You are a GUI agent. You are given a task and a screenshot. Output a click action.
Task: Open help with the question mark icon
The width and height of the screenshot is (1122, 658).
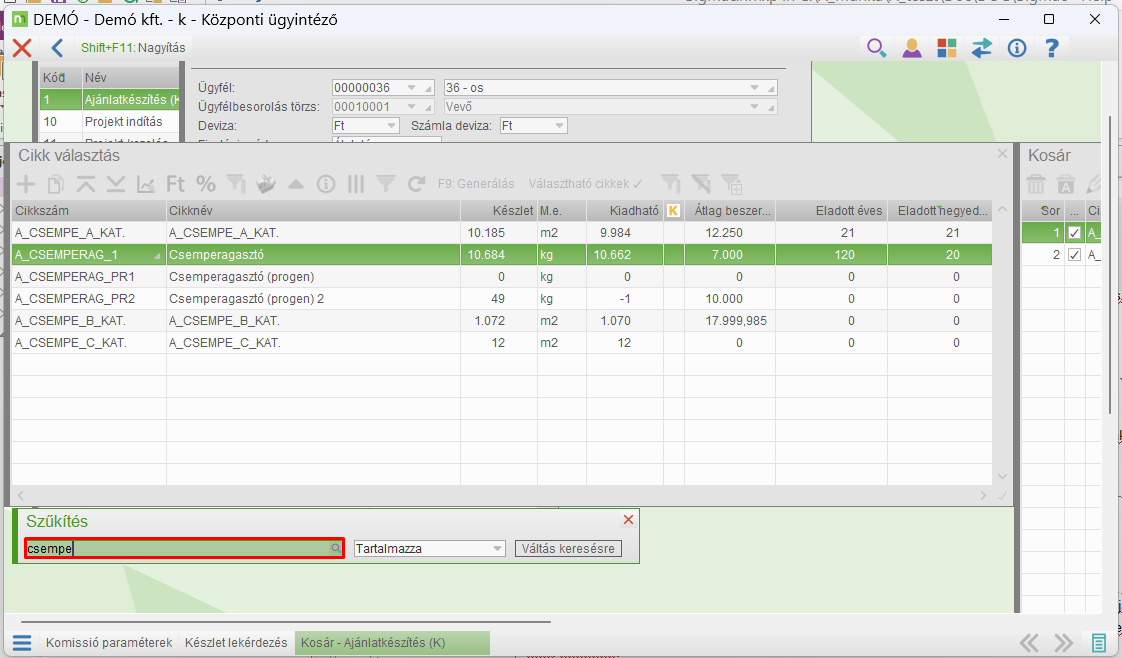tap(1051, 48)
